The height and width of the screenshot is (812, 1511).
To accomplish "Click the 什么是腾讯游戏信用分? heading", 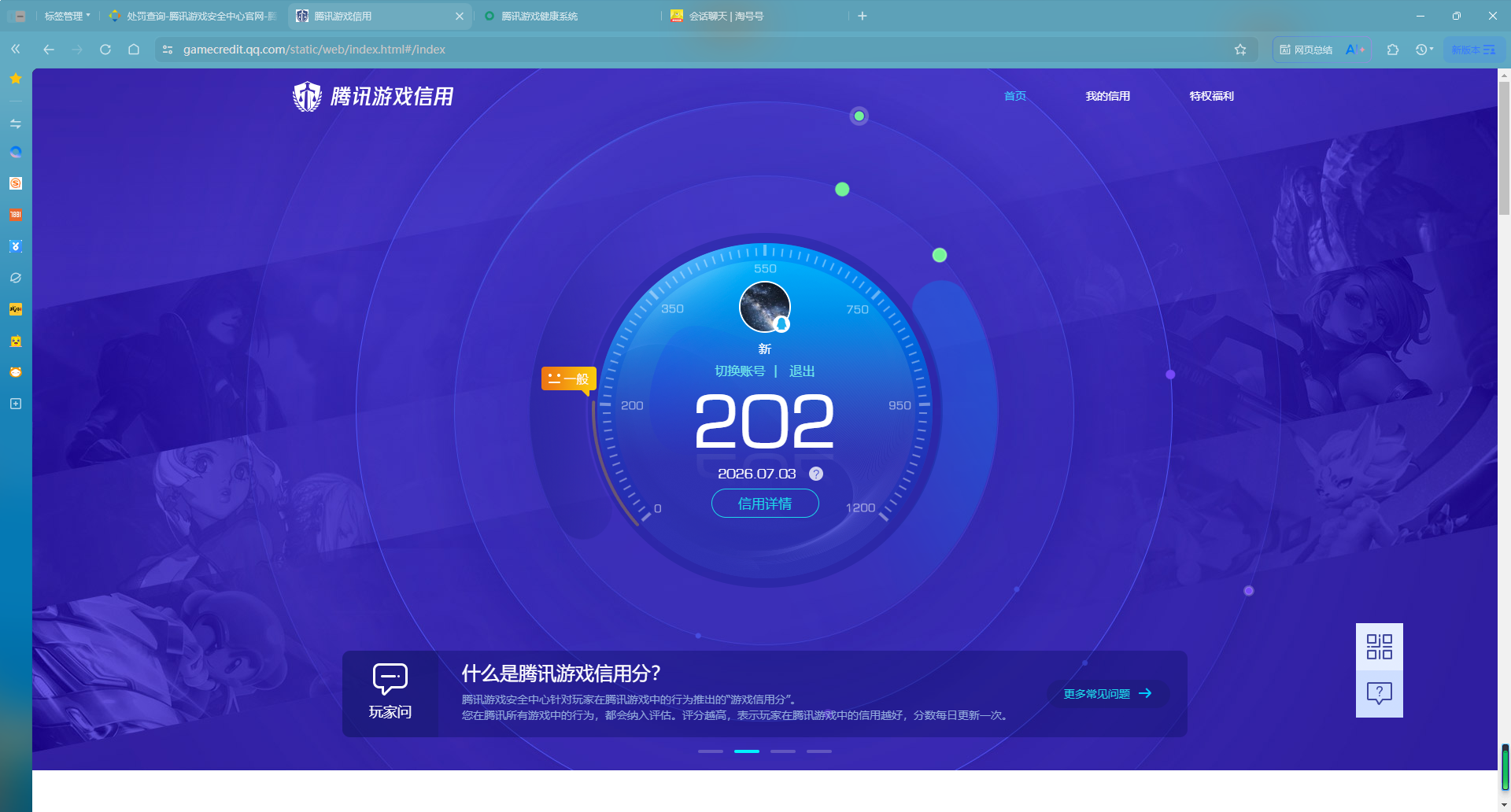I will (561, 674).
